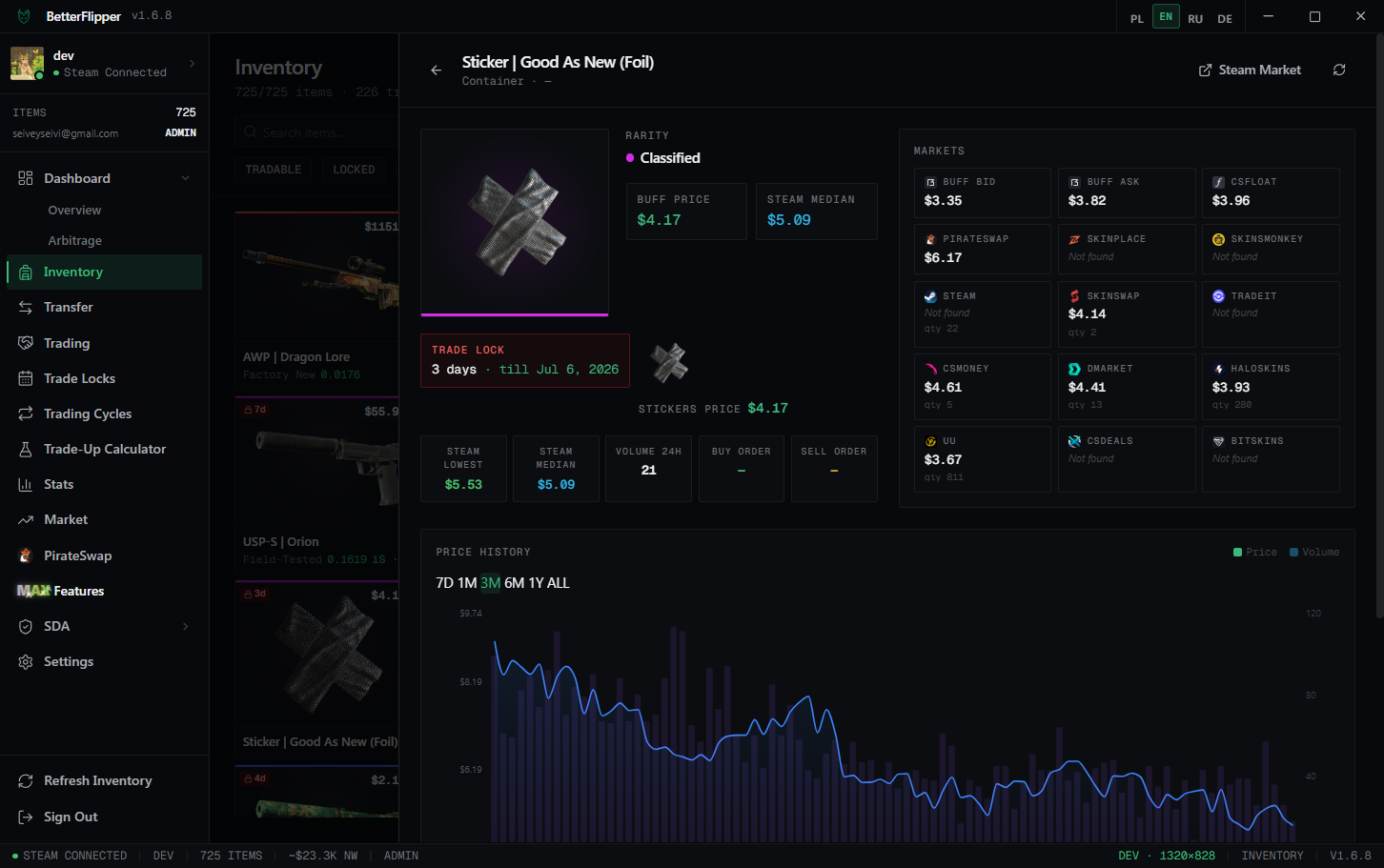Click the Steam market logo icon
Image resolution: width=1384 pixels, height=868 pixels.
click(x=930, y=296)
